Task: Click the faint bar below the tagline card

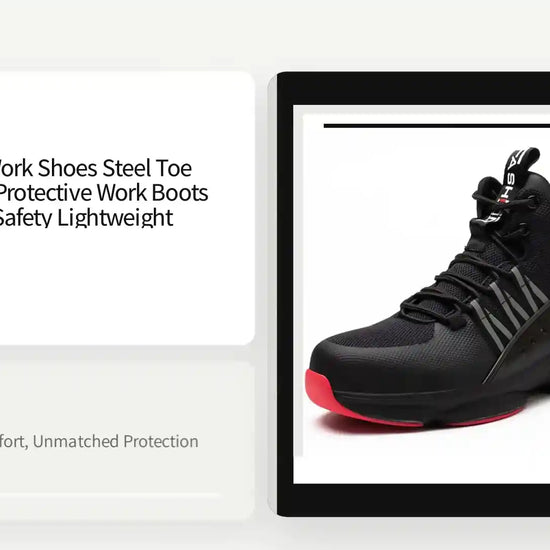Action: [x=110, y=495]
